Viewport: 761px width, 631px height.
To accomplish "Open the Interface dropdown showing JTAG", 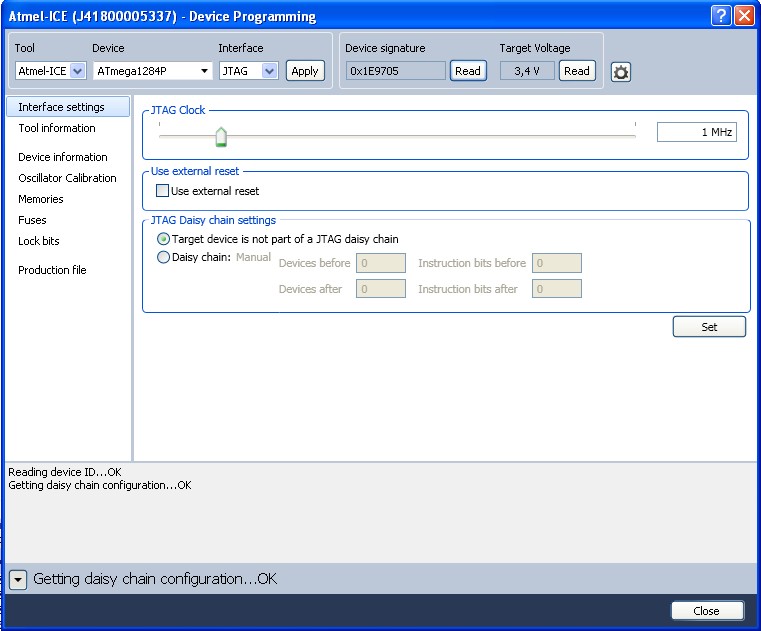I will [x=248, y=71].
